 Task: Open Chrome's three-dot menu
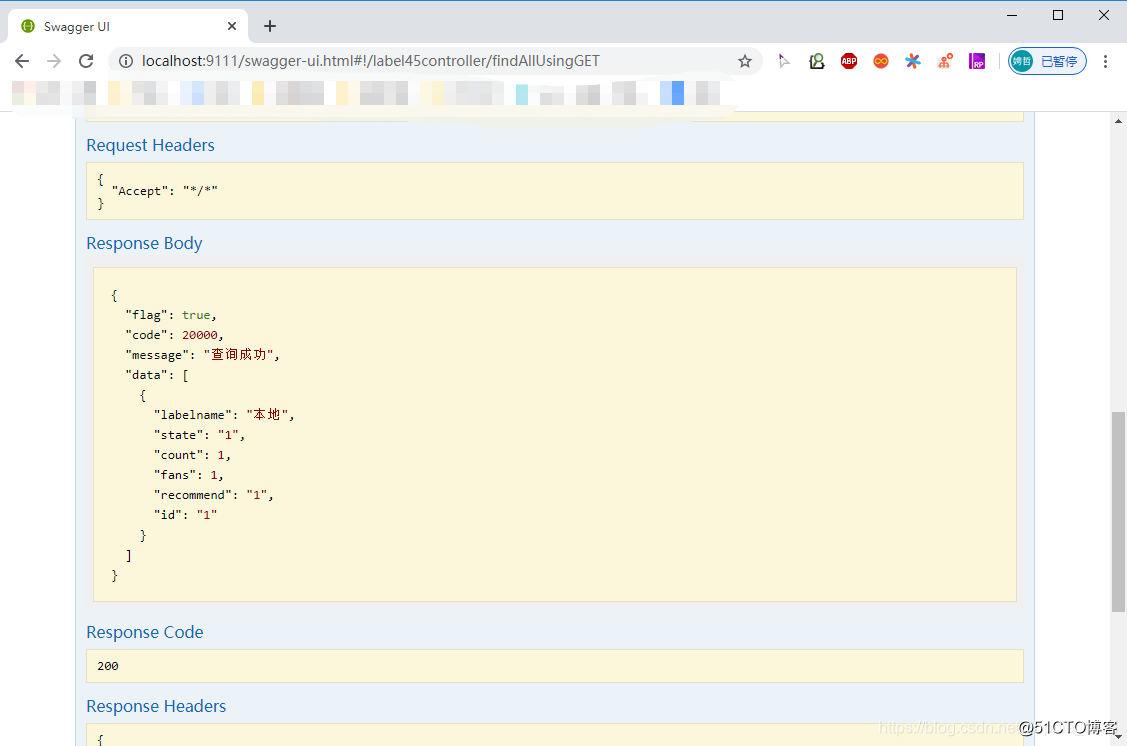click(1105, 61)
